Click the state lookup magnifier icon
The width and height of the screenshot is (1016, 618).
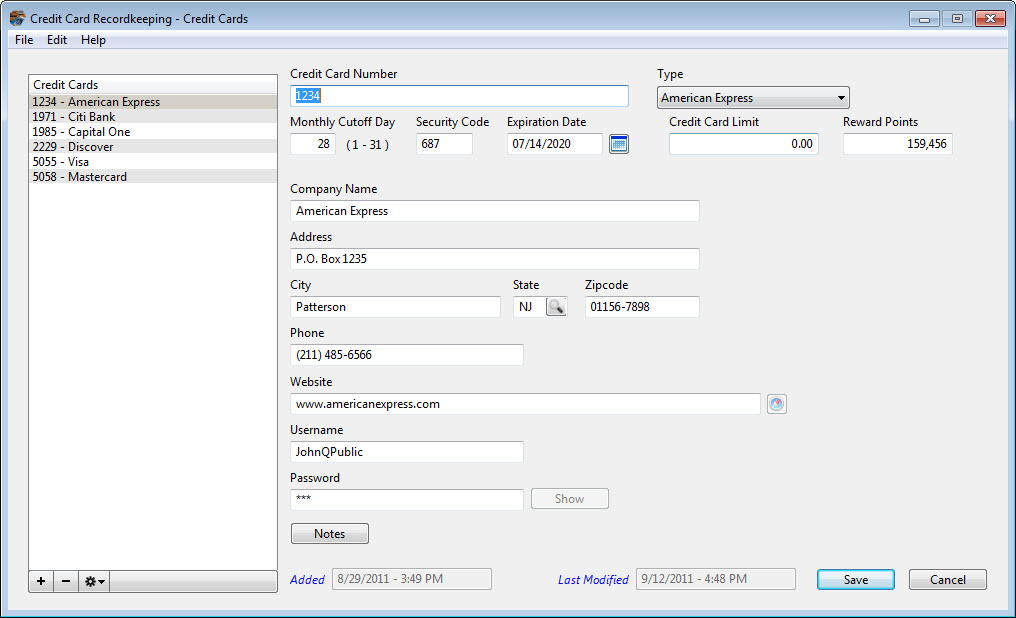point(556,306)
